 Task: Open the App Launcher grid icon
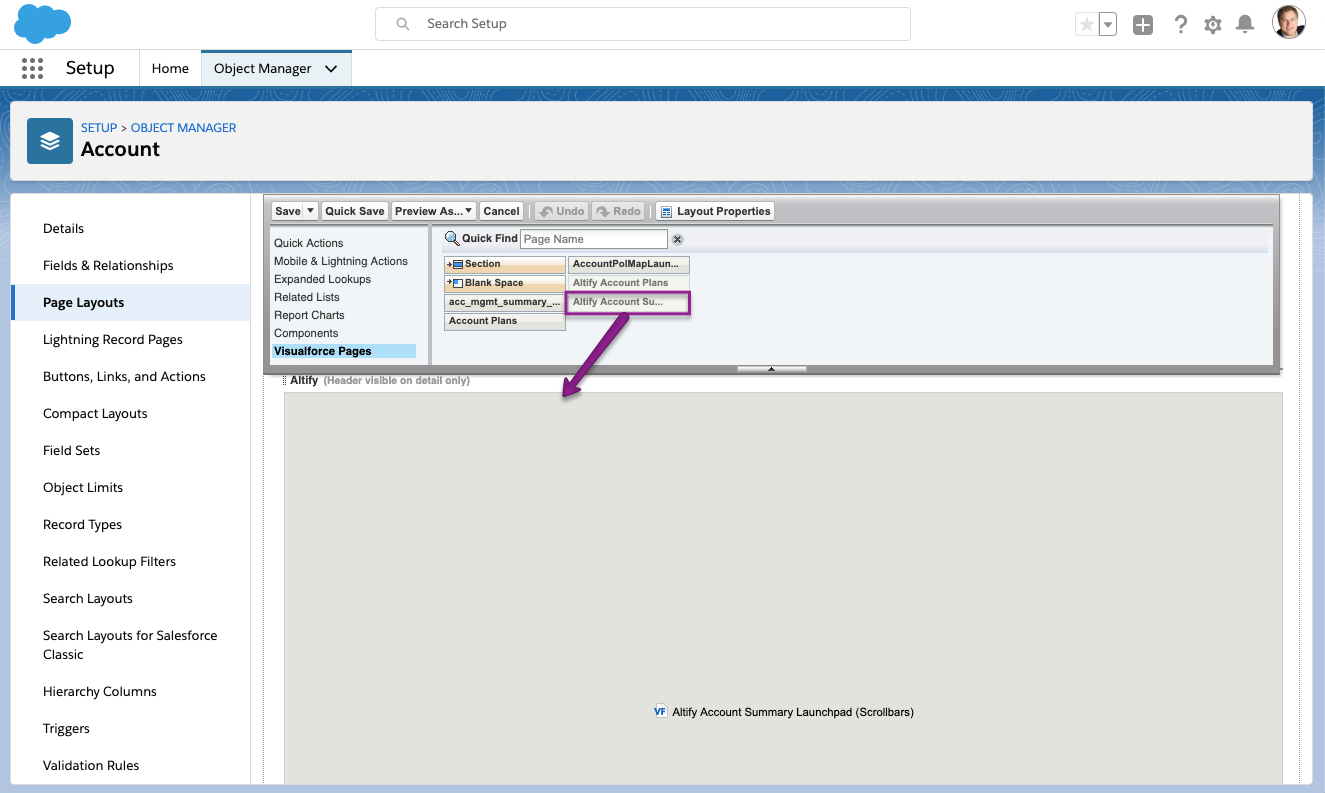tap(32, 68)
